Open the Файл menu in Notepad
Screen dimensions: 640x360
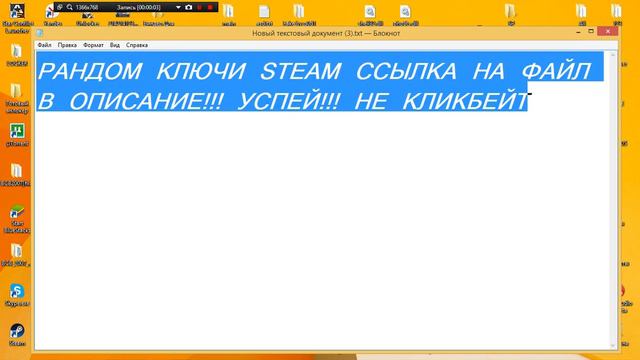pos(44,45)
